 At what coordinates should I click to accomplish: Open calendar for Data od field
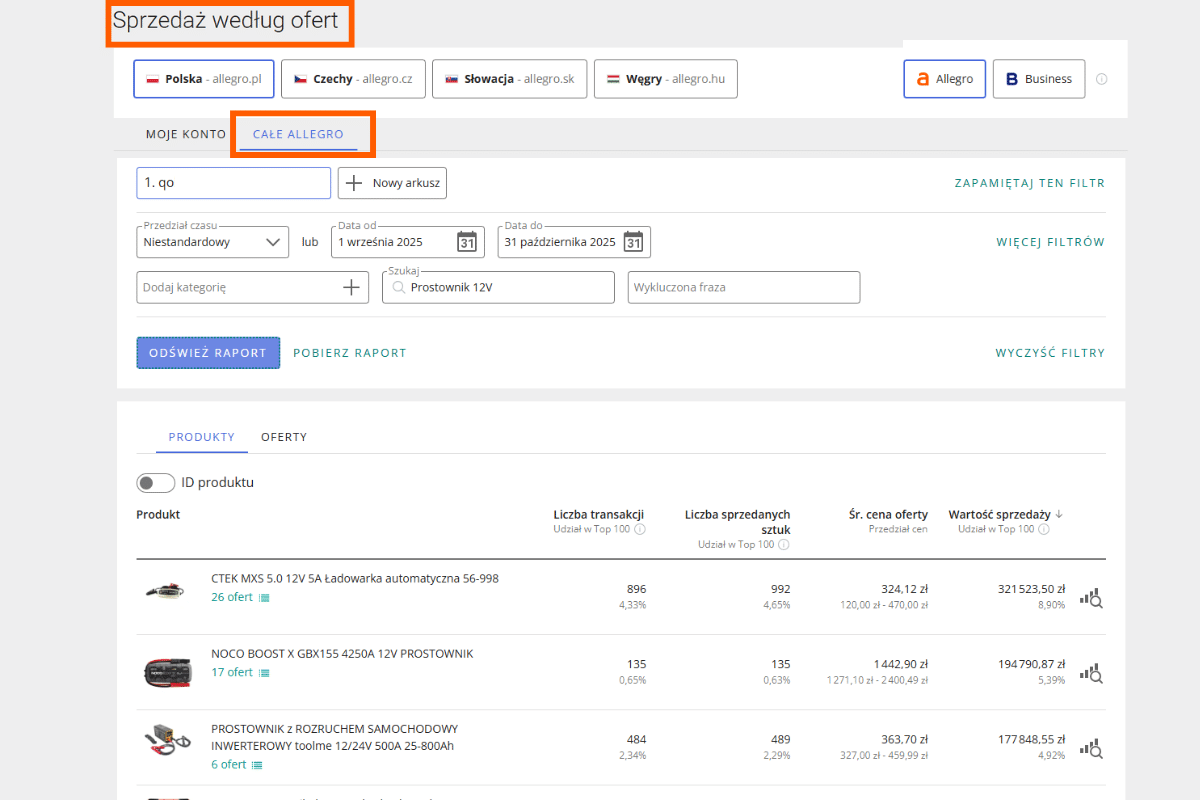point(467,242)
